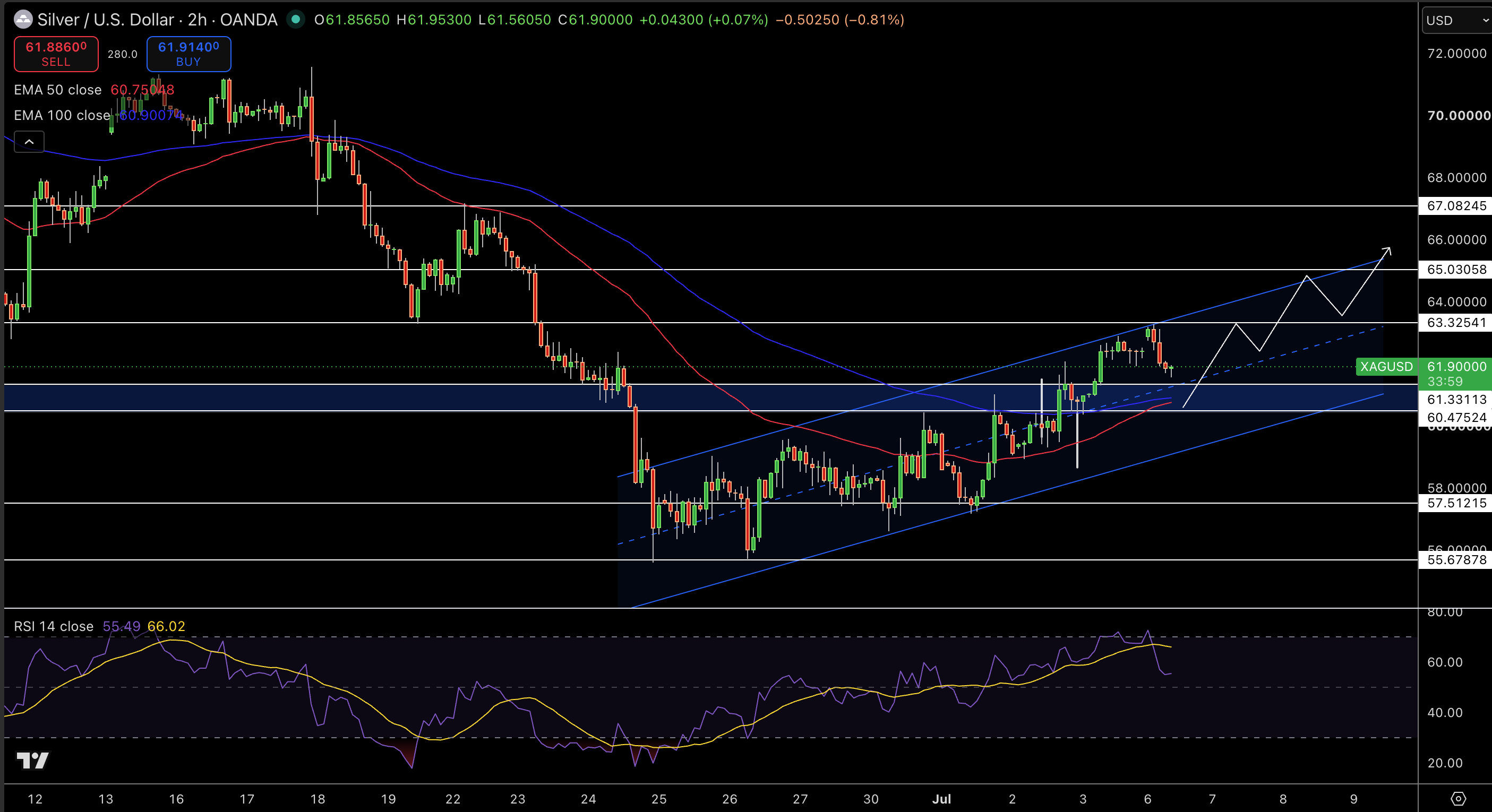The width and height of the screenshot is (1492, 812).
Task: Click the RSI 14 close legend
Action: (54, 626)
